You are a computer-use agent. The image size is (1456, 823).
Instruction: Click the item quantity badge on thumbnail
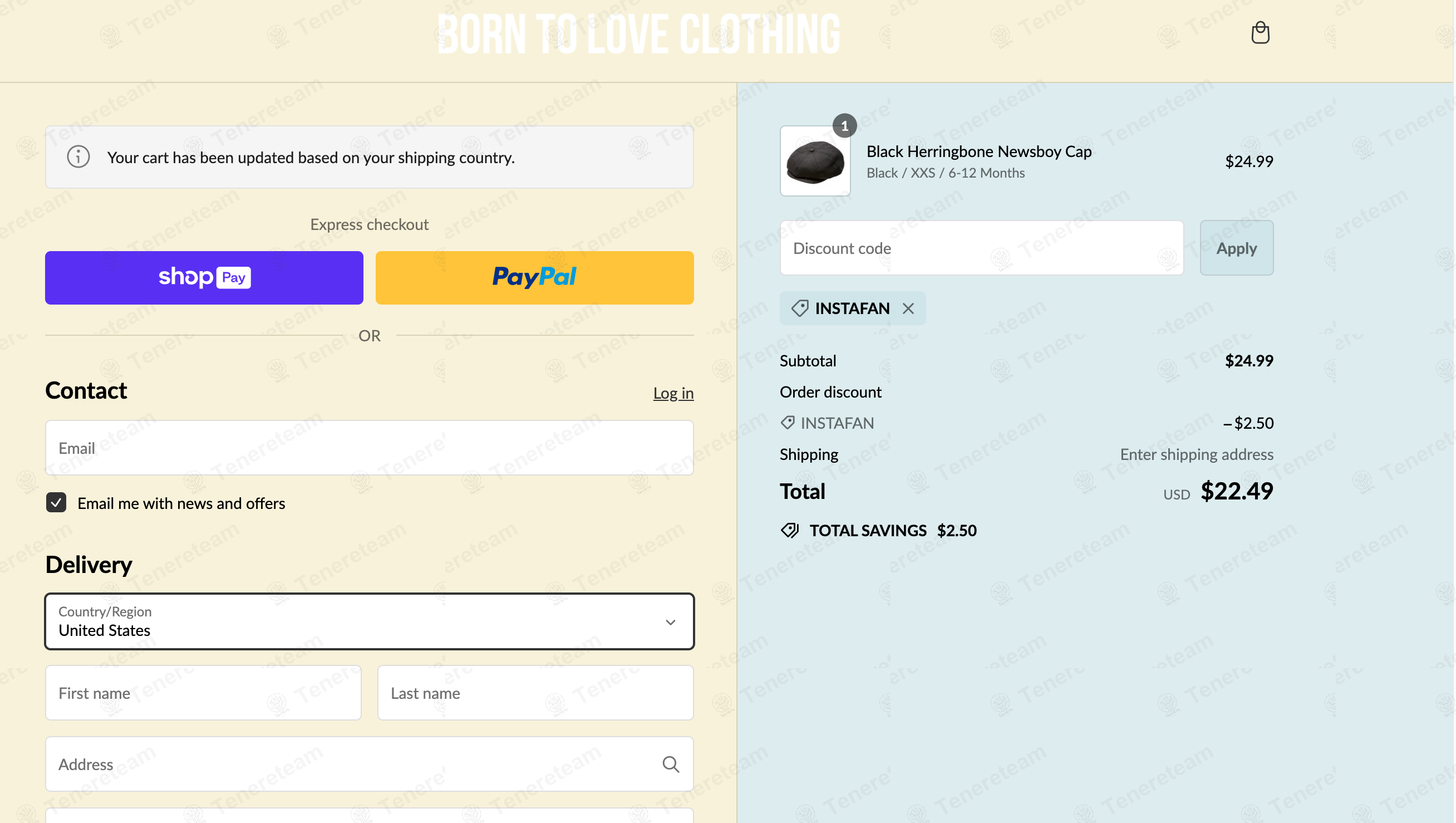click(844, 126)
